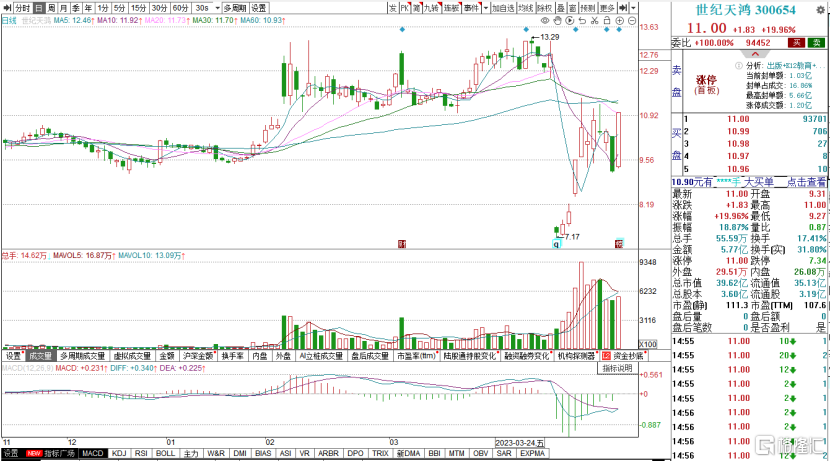Open the red 财 marker on chart
The width and height of the screenshot is (830, 462).
tap(402, 244)
